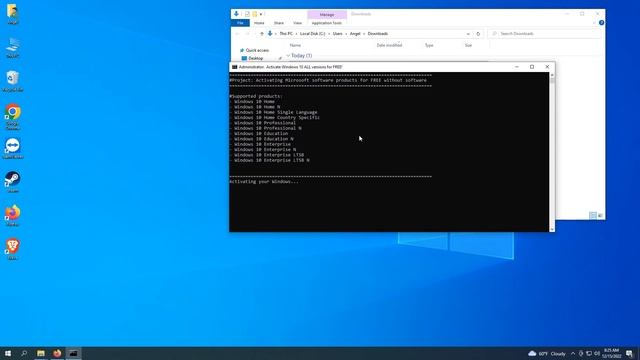This screenshot has width=640, height=360.
Task: Click the command prompt vertical scrollbar
Action: click(x=552, y=152)
